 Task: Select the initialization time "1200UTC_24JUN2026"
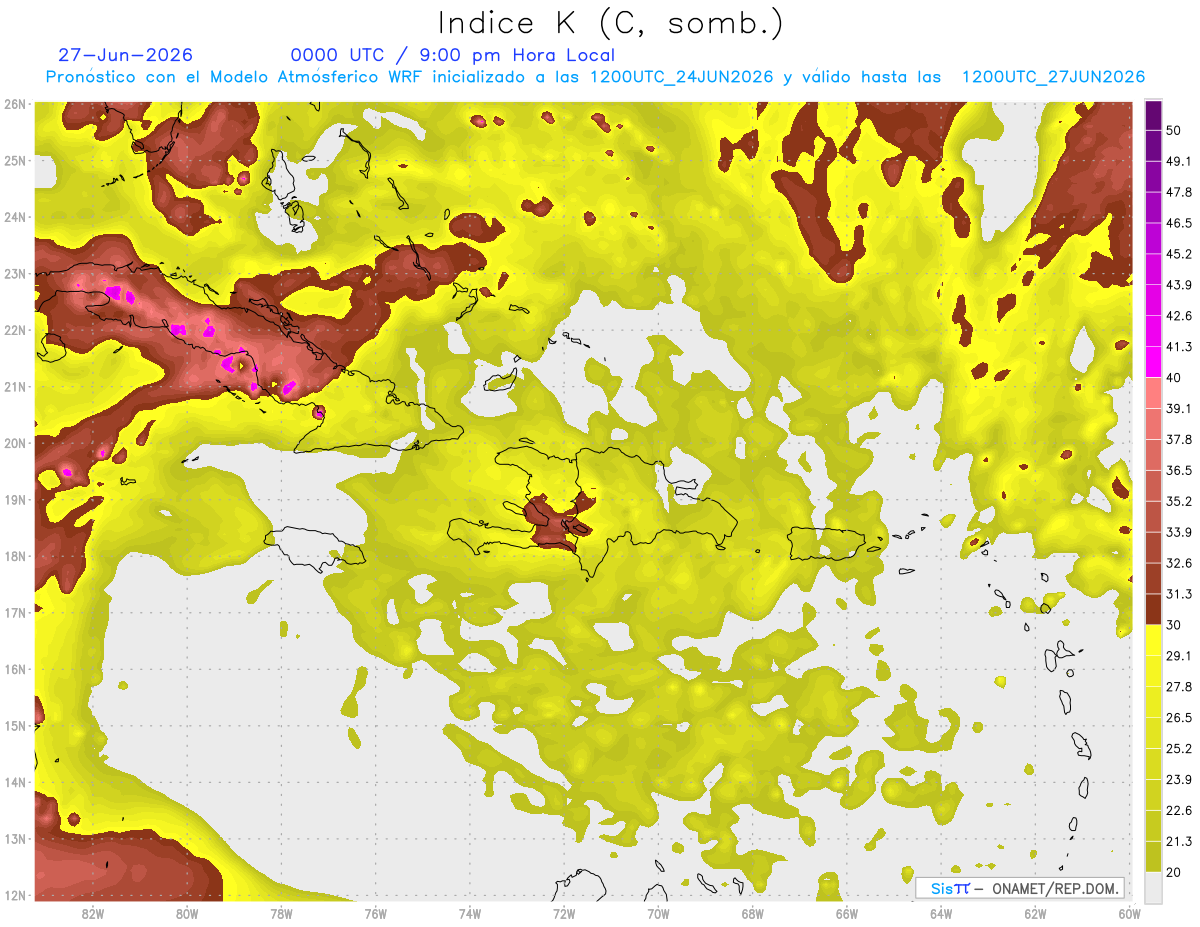click(x=682, y=77)
